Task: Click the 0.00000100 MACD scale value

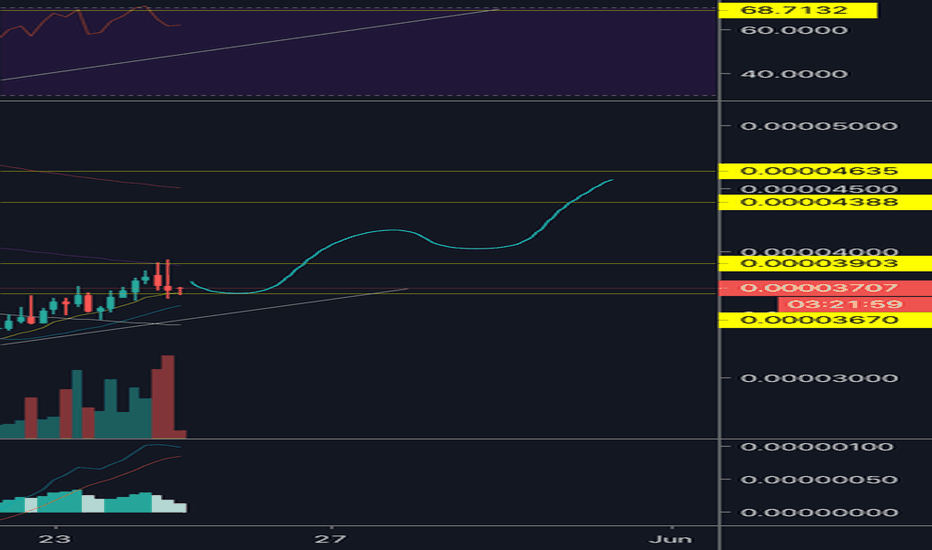Action: point(817,447)
